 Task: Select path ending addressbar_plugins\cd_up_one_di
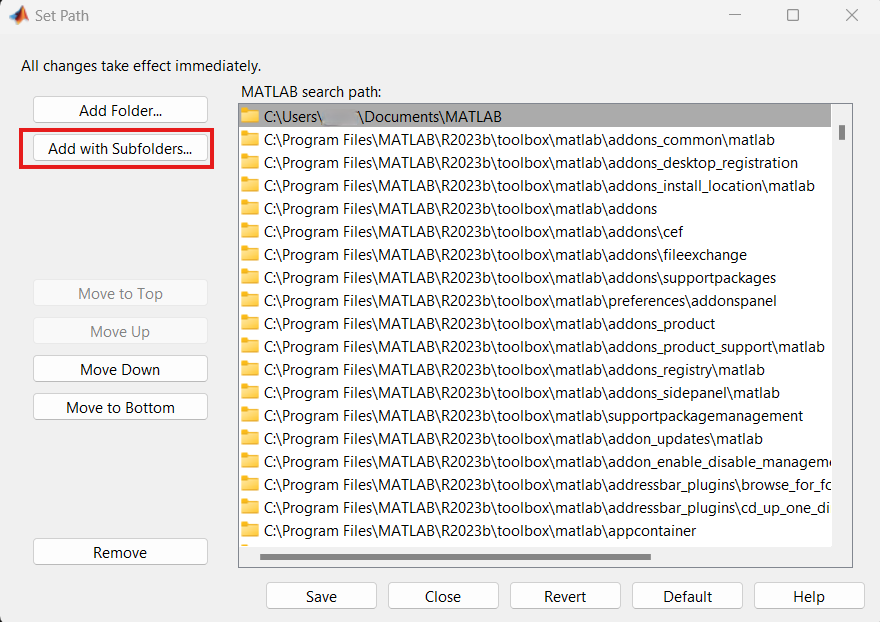click(x=535, y=507)
